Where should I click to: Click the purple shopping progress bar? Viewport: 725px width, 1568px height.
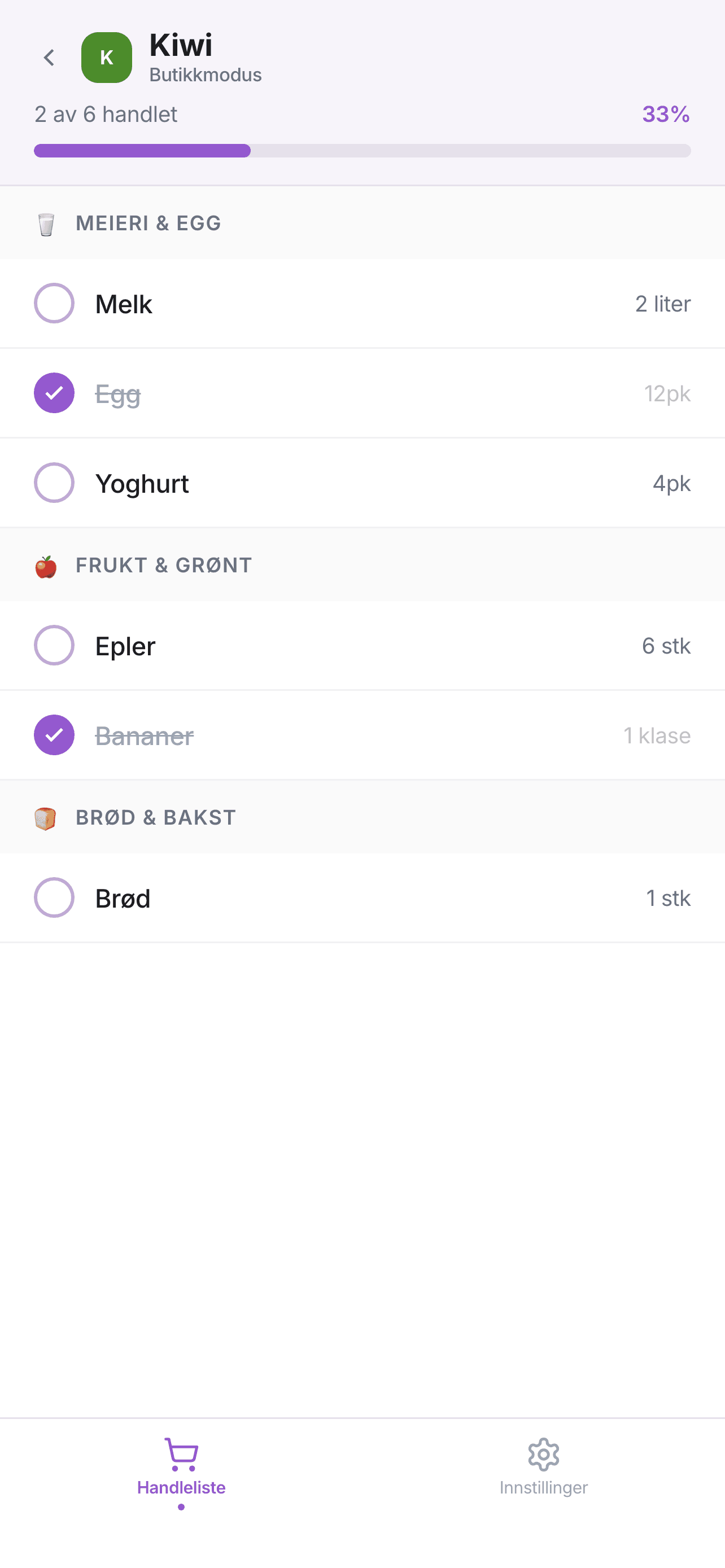tap(362, 150)
